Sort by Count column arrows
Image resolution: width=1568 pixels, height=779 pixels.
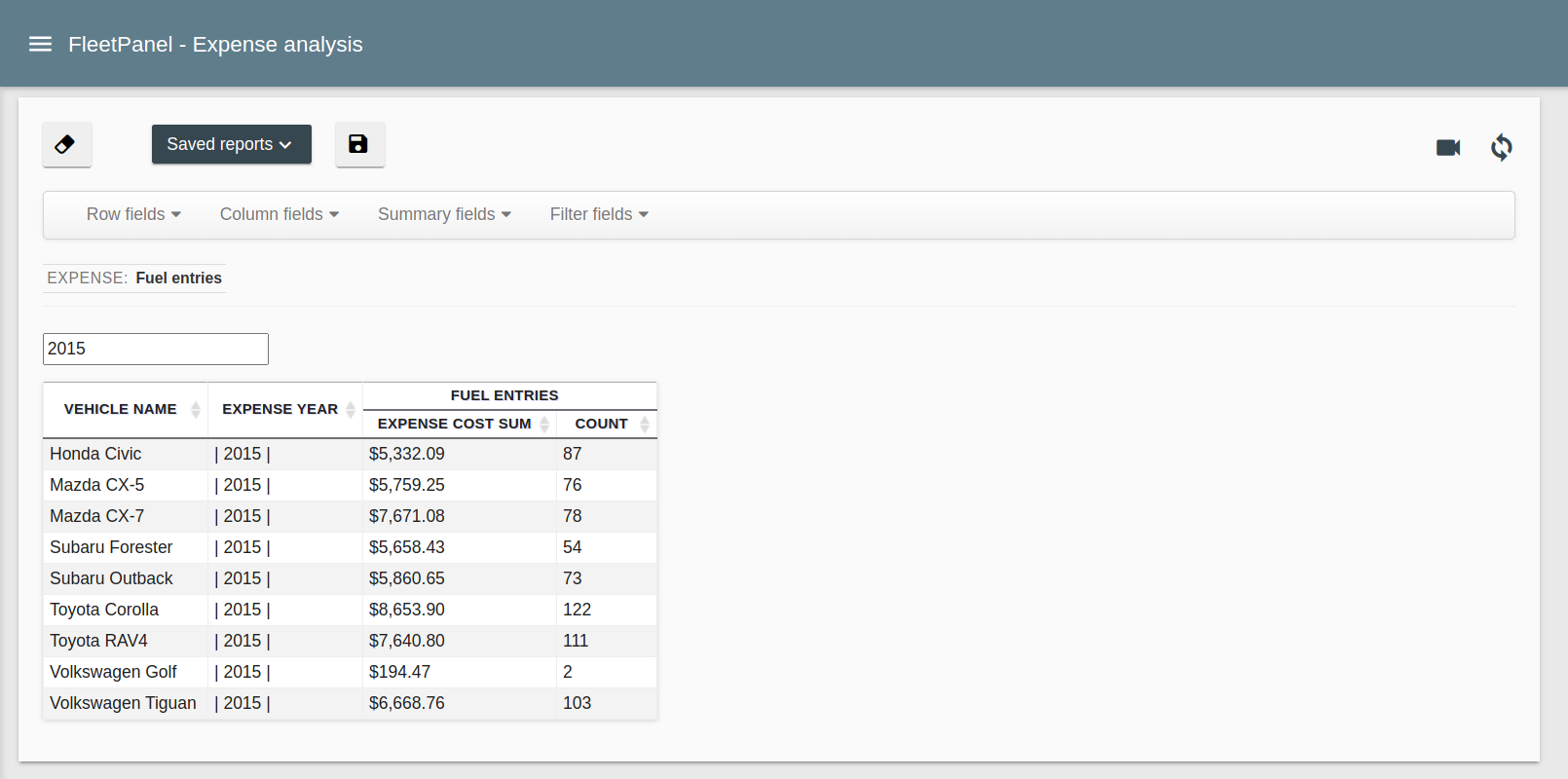(x=644, y=425)
